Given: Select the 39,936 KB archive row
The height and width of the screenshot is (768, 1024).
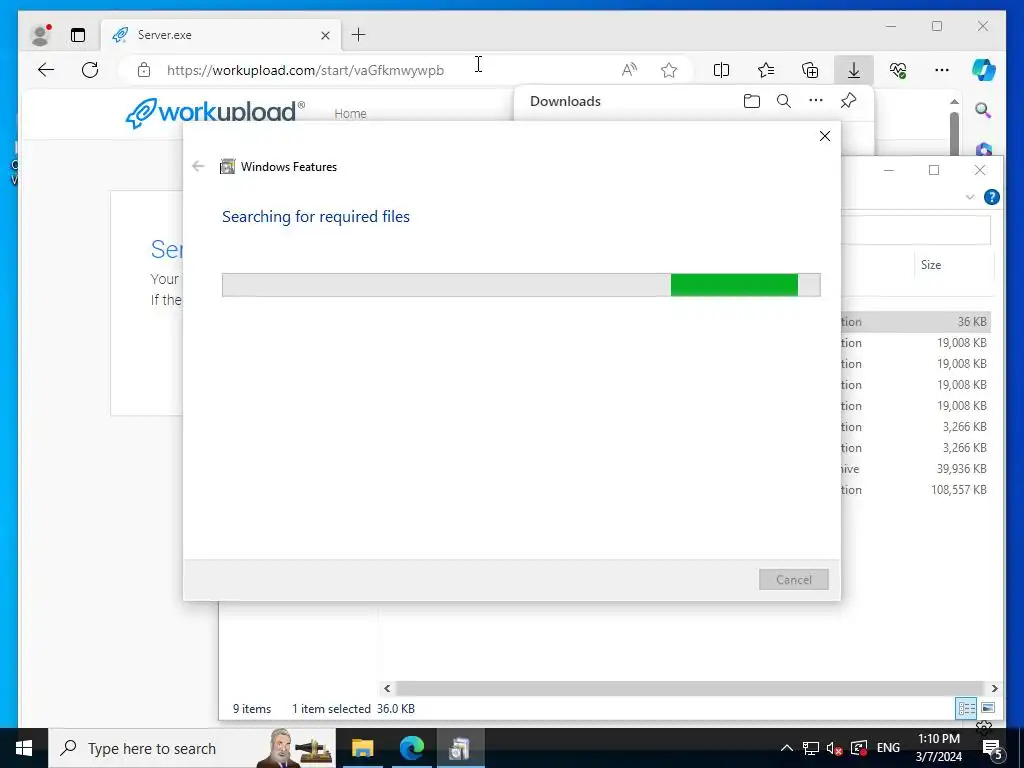Looking at the screenshot, I should point(916,469).
